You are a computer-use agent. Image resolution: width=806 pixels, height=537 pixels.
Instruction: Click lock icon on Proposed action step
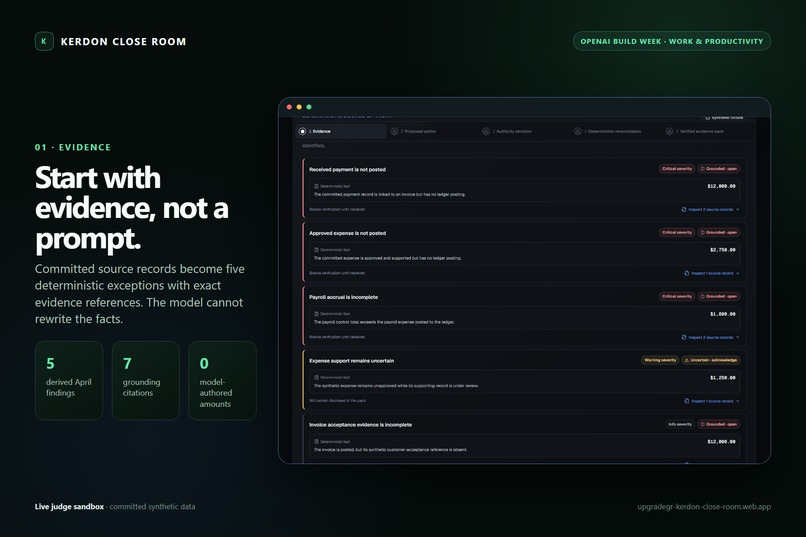(394, 131)
